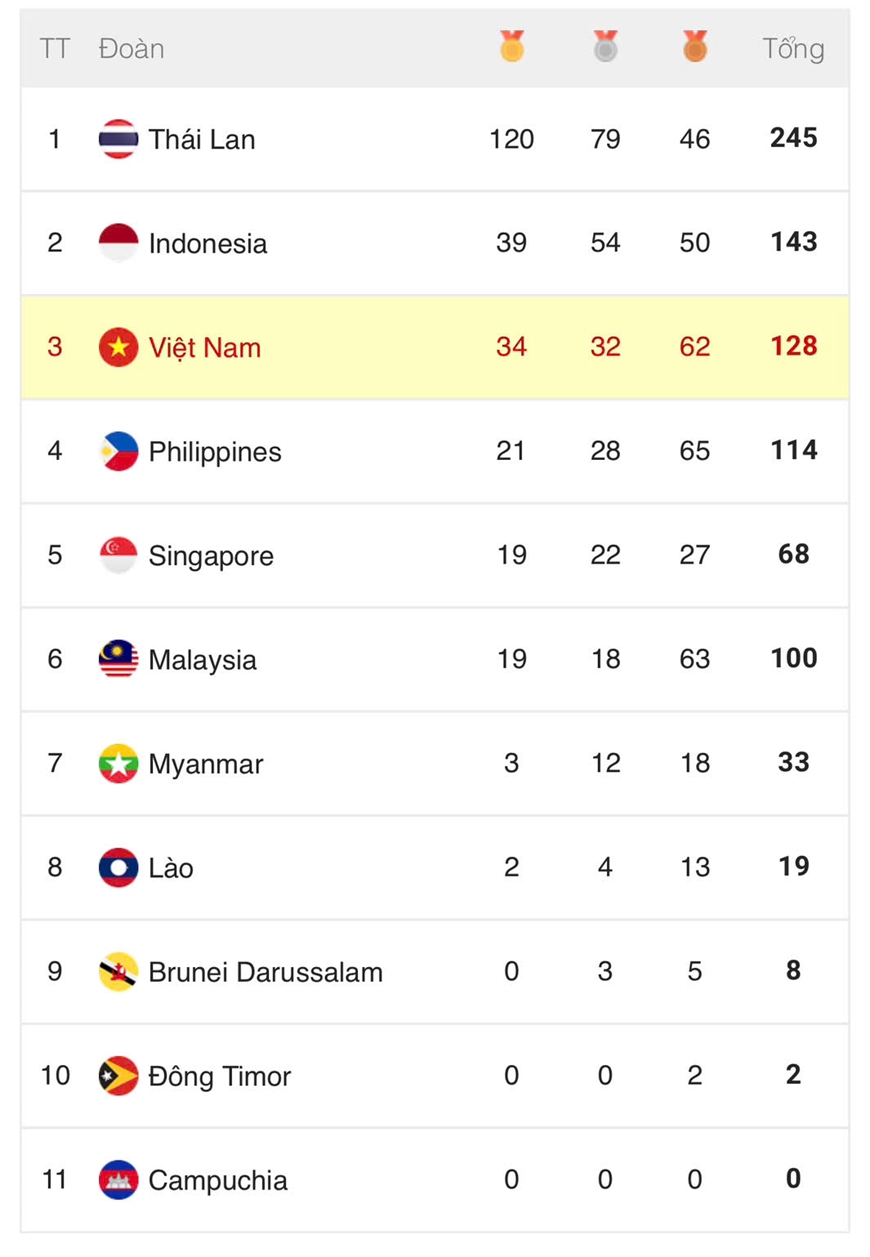Click the Vietnam flag icon
Image resolution: width=870 pixels, height=1257 pixels.
pyautogui.click(x=118, y=347)
